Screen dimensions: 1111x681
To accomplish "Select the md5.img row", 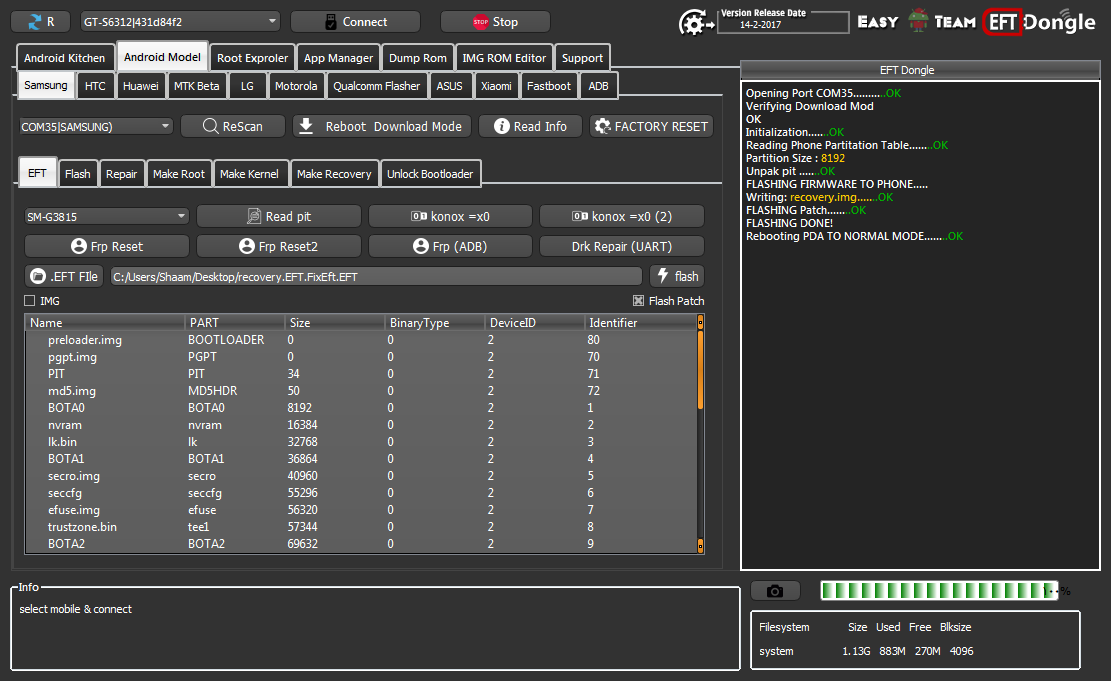I will [361, 391].
